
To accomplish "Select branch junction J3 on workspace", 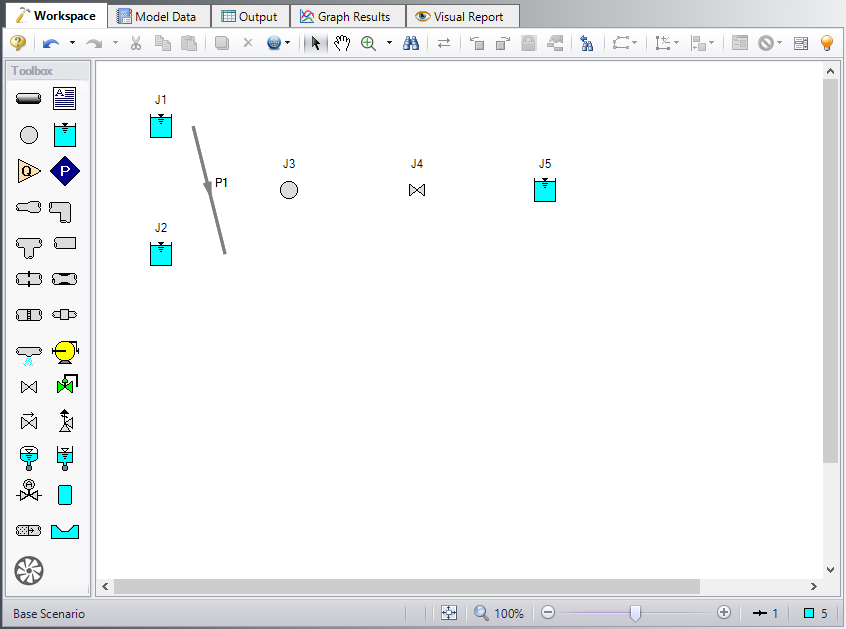I will [x=289, y=190].
